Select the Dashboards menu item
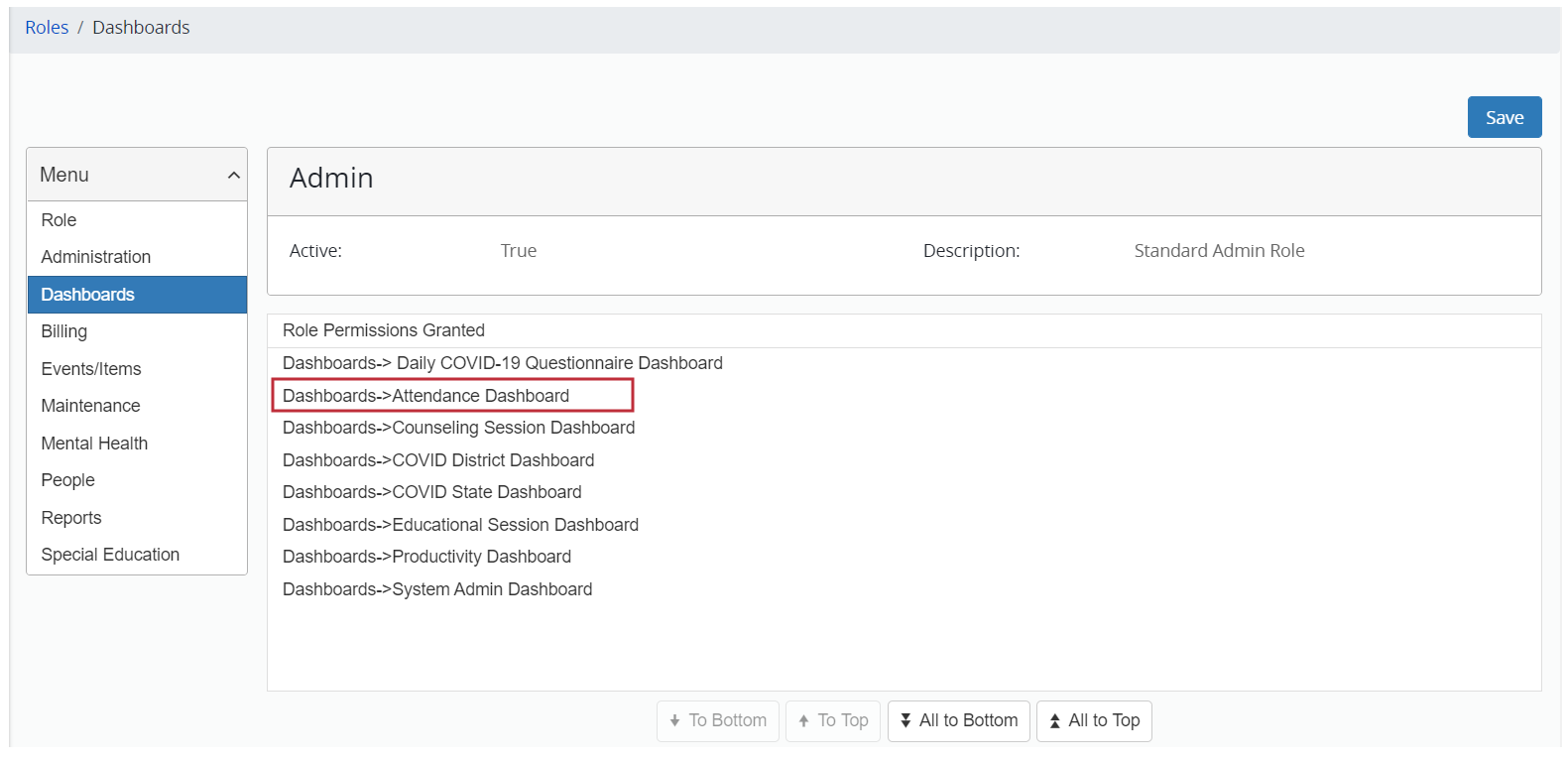 [x=88, y=295]
